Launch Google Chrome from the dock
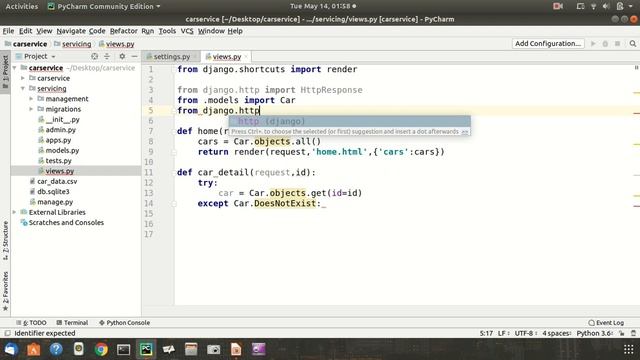Screen dimensions: 640x360 point(101,349)
